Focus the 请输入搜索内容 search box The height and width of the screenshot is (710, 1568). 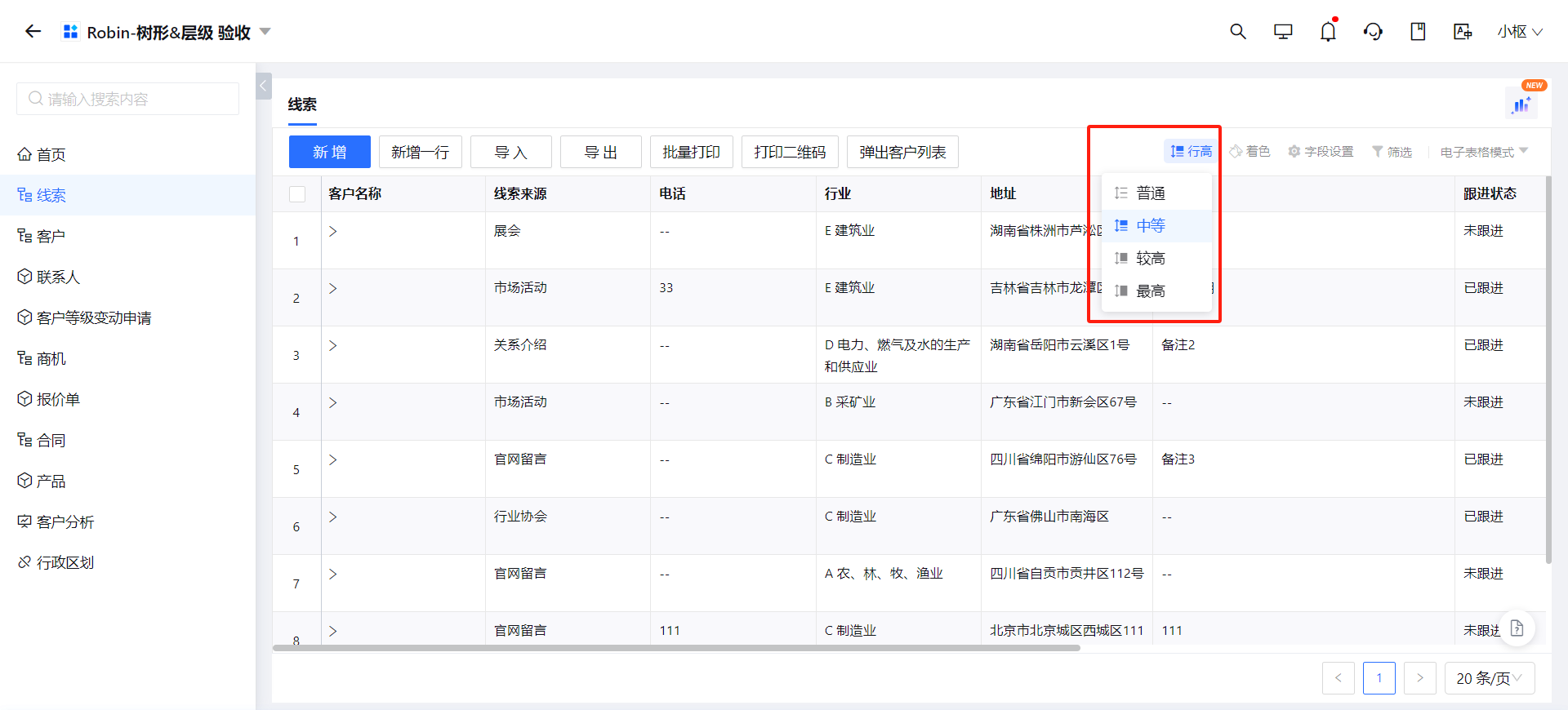click(127, 99)
